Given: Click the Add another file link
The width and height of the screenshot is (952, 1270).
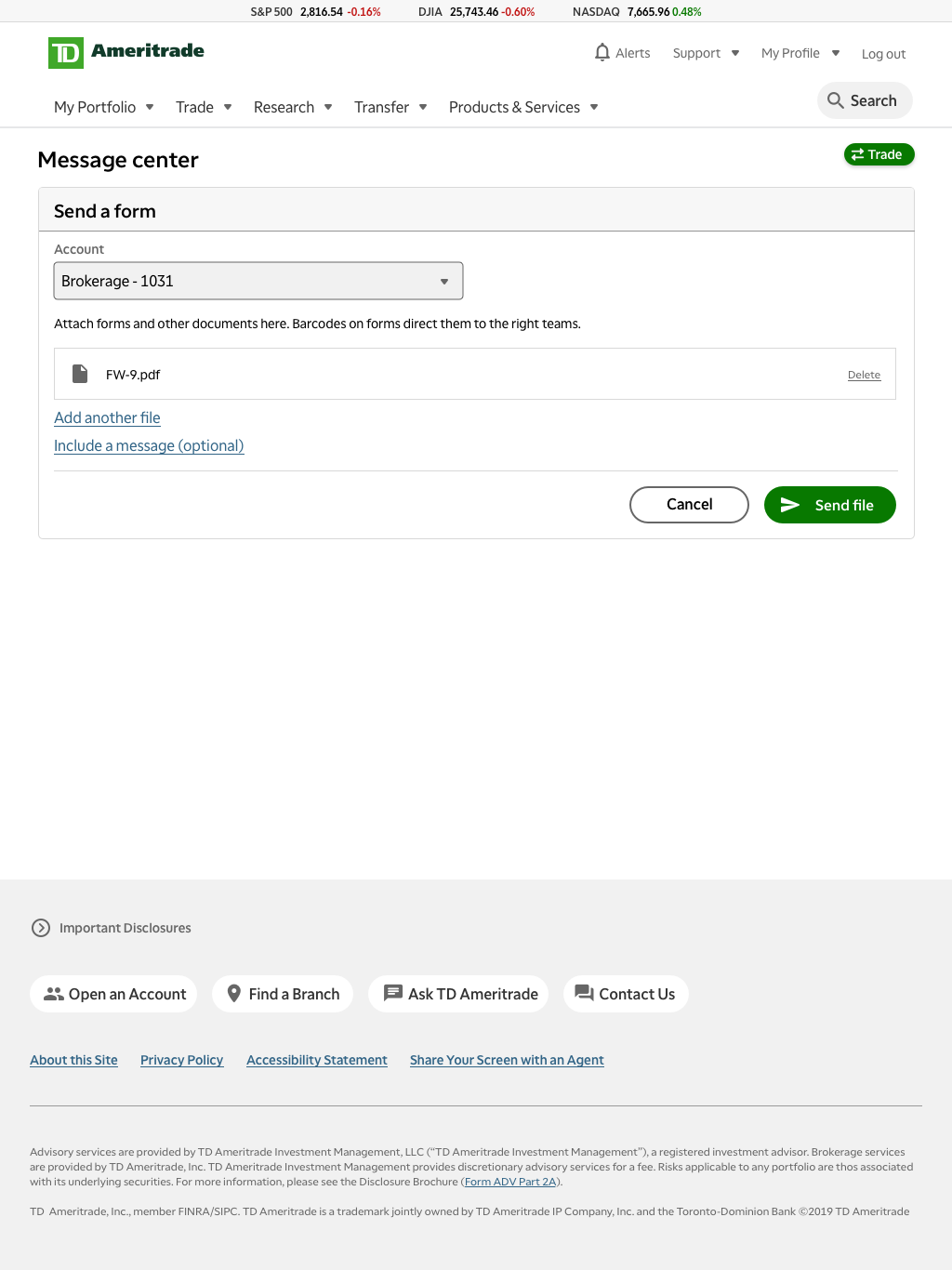Looking at the screenshot, I should 107,417.
